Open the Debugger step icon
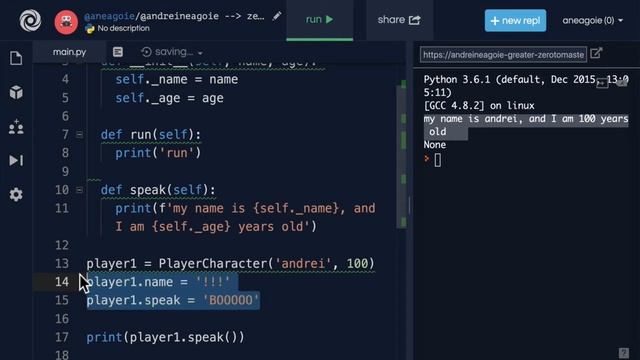The width and height of the screenshot is (640, 360). [x=16, y=160]
